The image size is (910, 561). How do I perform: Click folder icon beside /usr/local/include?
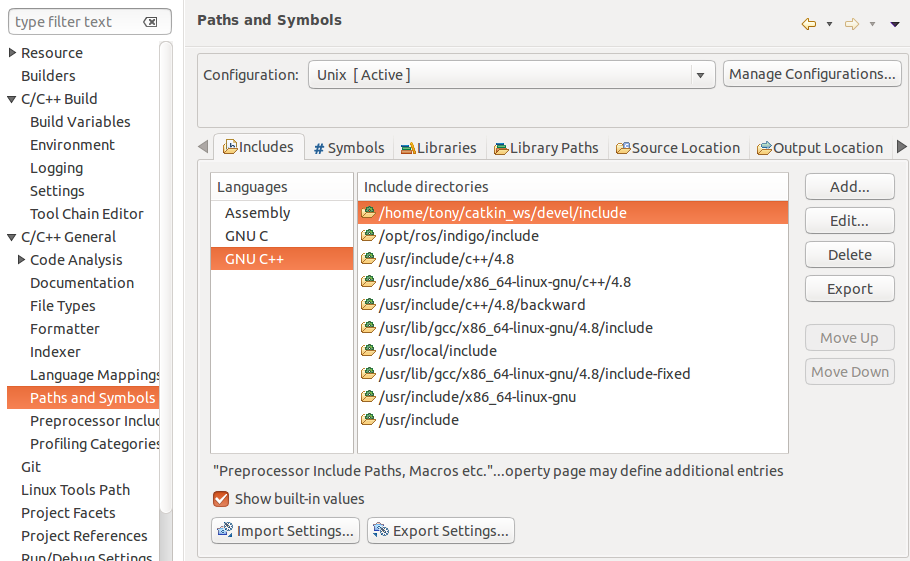tap(368, 351)
